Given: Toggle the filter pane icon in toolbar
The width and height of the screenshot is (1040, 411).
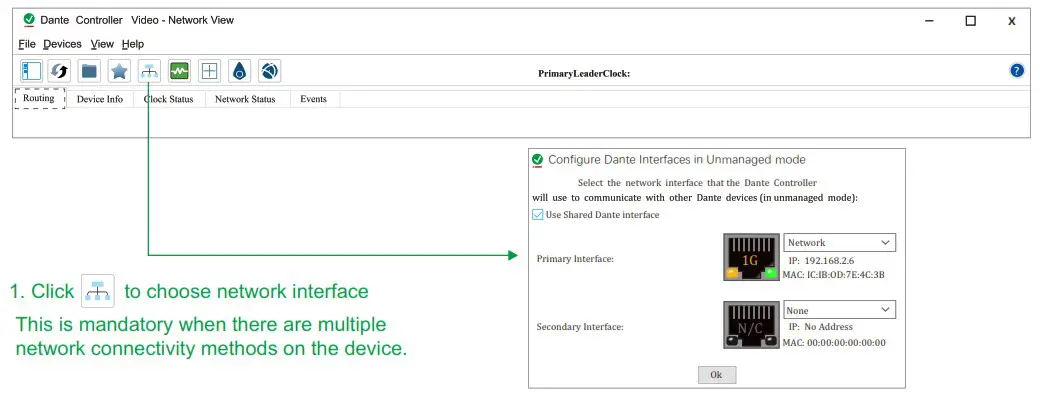Looking at the screenshot, I should coord(31,70).
